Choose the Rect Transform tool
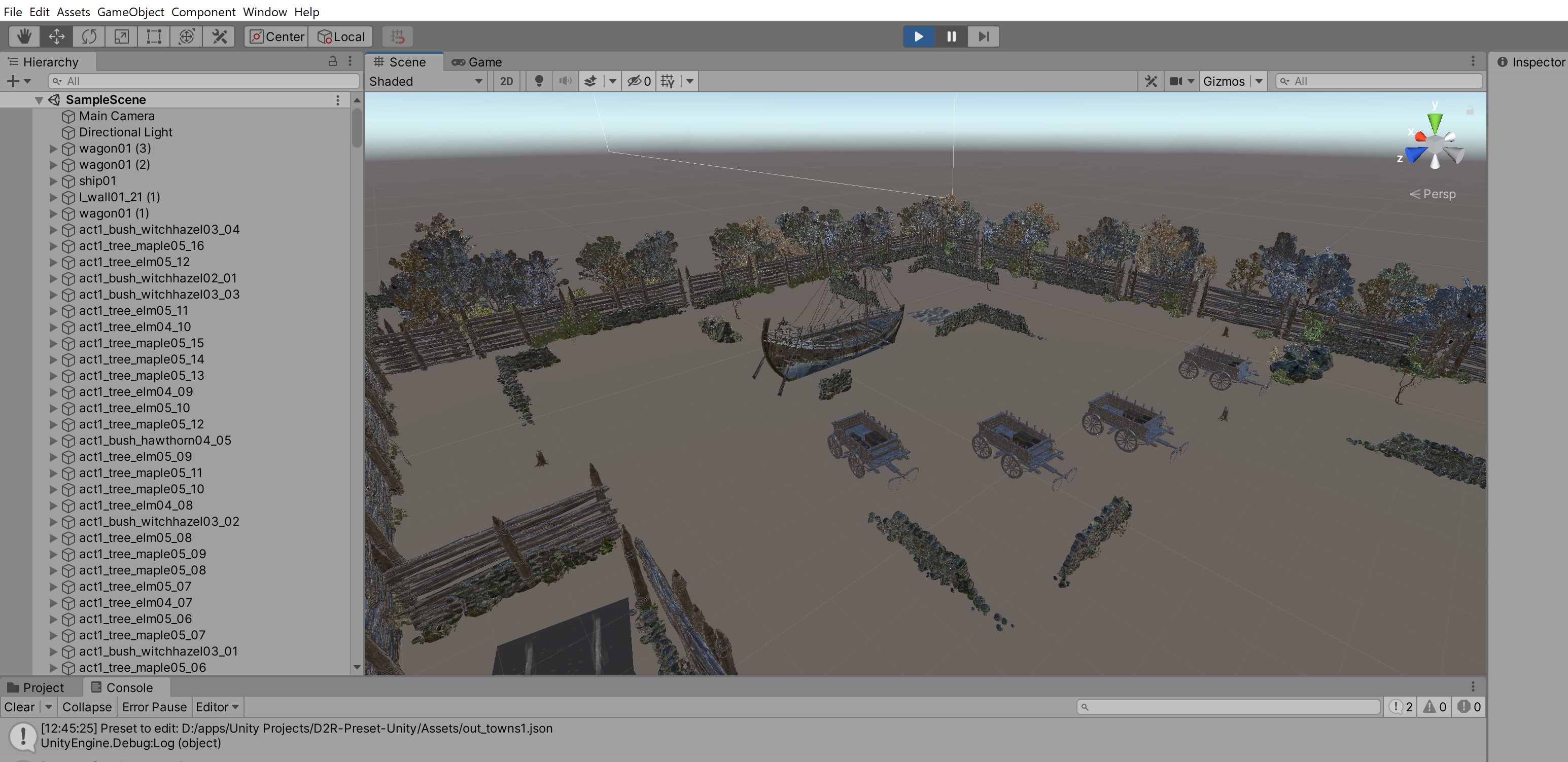The image size is (1568, 762). point(154,37)
